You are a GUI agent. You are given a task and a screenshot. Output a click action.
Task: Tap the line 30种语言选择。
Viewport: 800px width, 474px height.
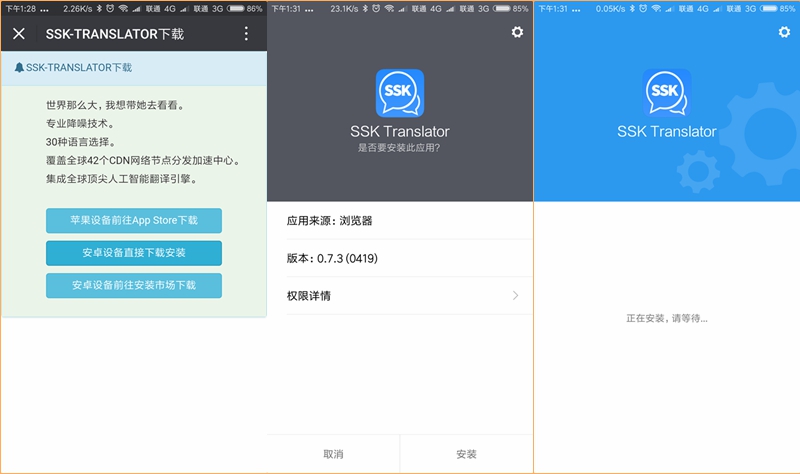click(82, 142)
